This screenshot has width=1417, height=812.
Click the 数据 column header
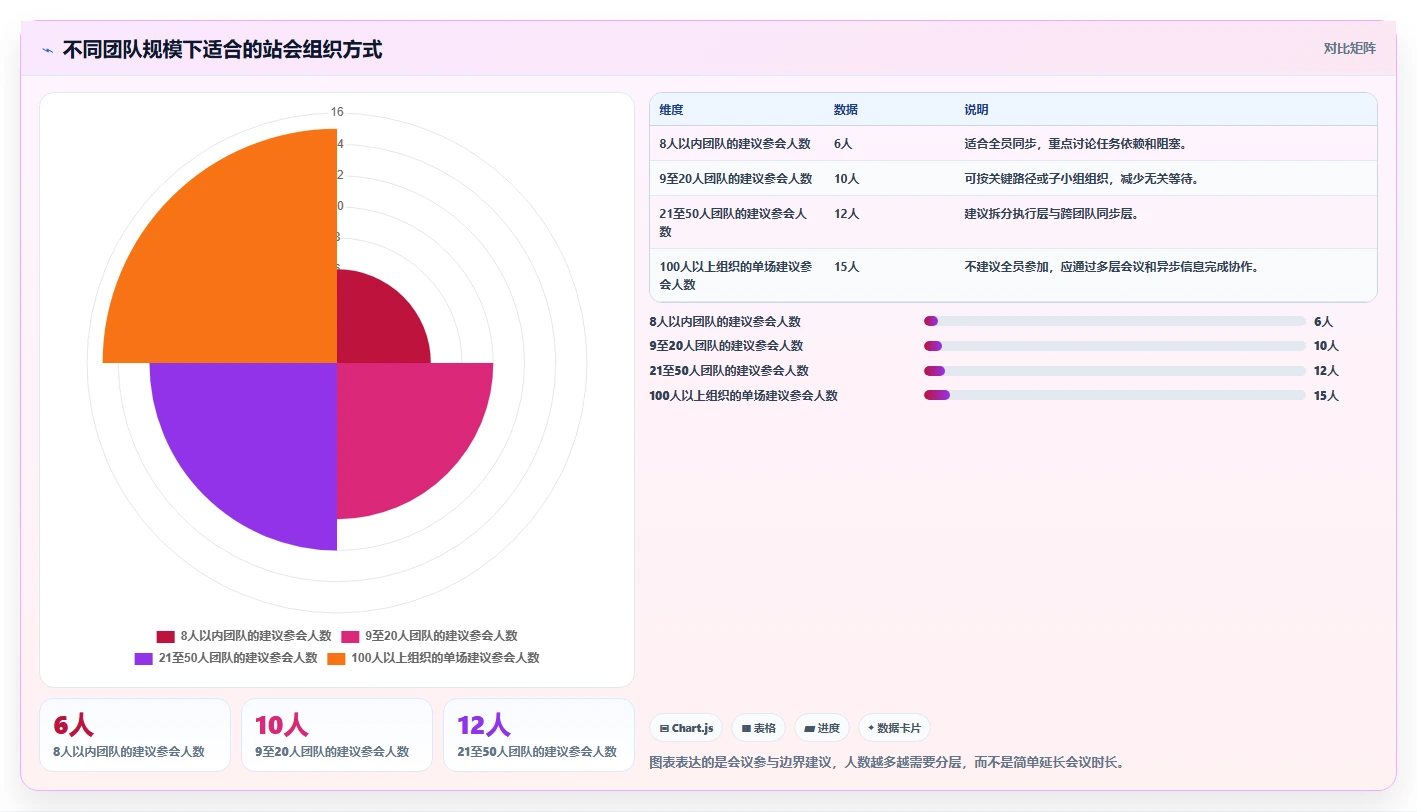[846, 110]
